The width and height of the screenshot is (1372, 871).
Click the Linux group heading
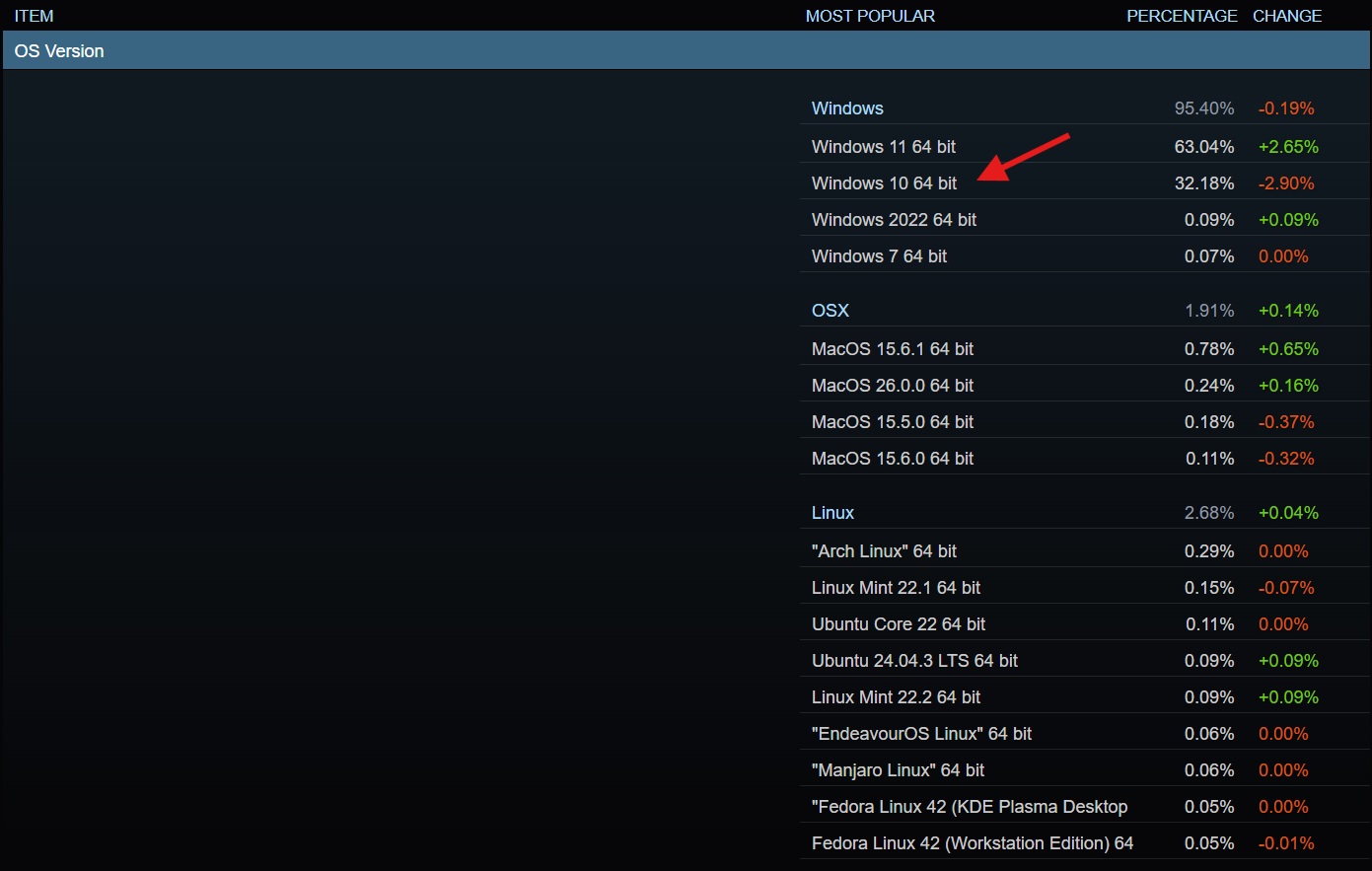pos(832,513)
